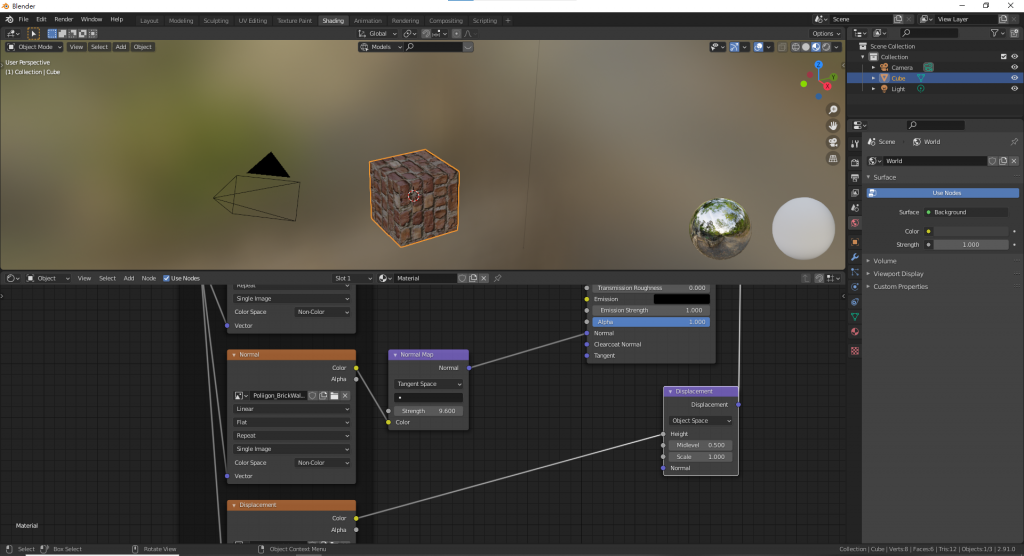The image size is (1024, 556).
Task: Open the Tangent Space dropdown
Action: pos(428,384)
